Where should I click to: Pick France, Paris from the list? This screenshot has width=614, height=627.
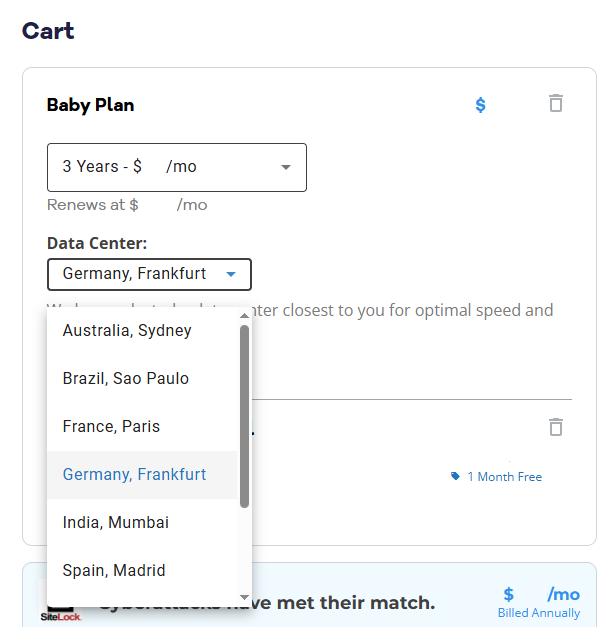coord(111,426)
